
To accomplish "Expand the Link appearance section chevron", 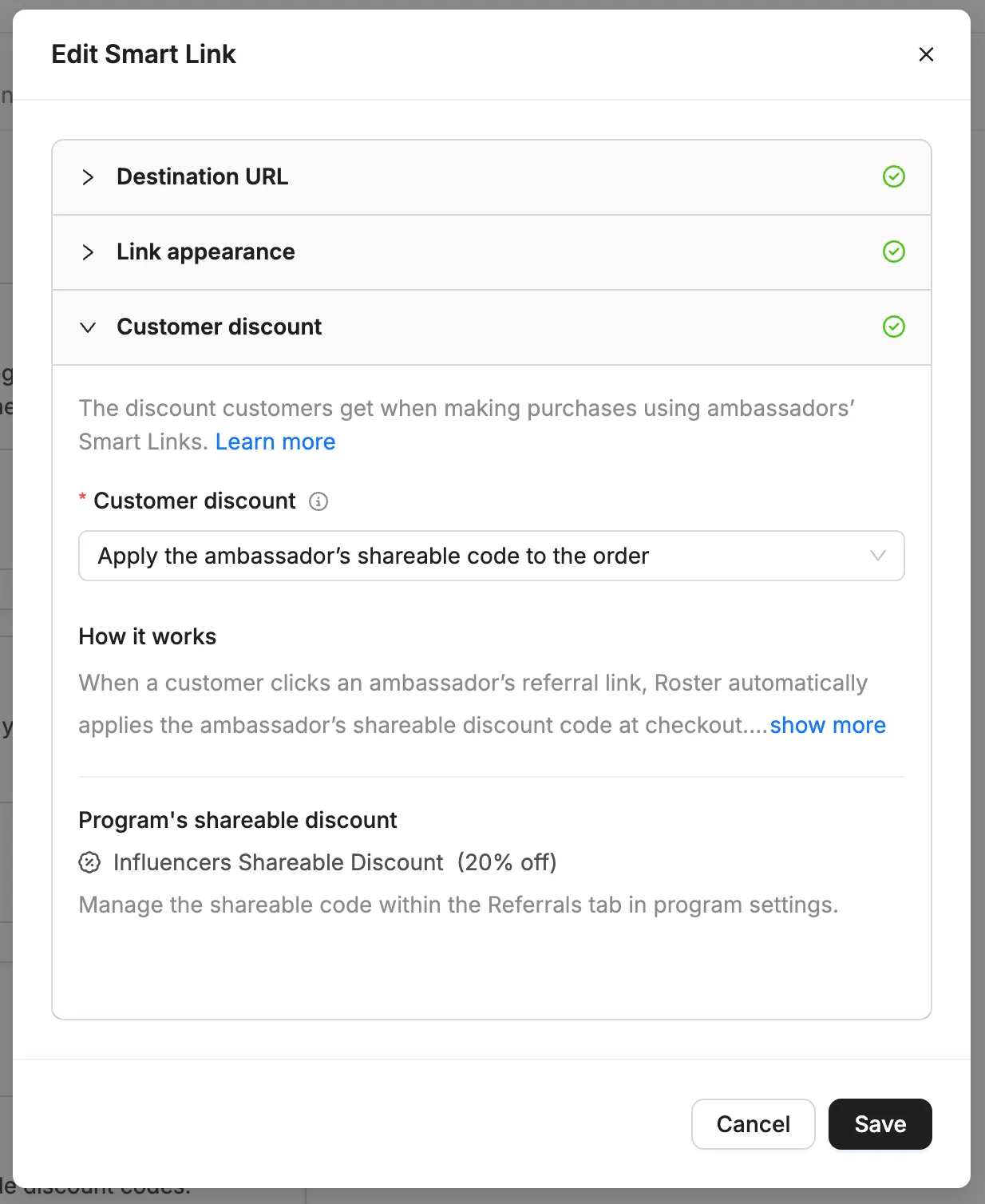I will click(x=88, y=252).
